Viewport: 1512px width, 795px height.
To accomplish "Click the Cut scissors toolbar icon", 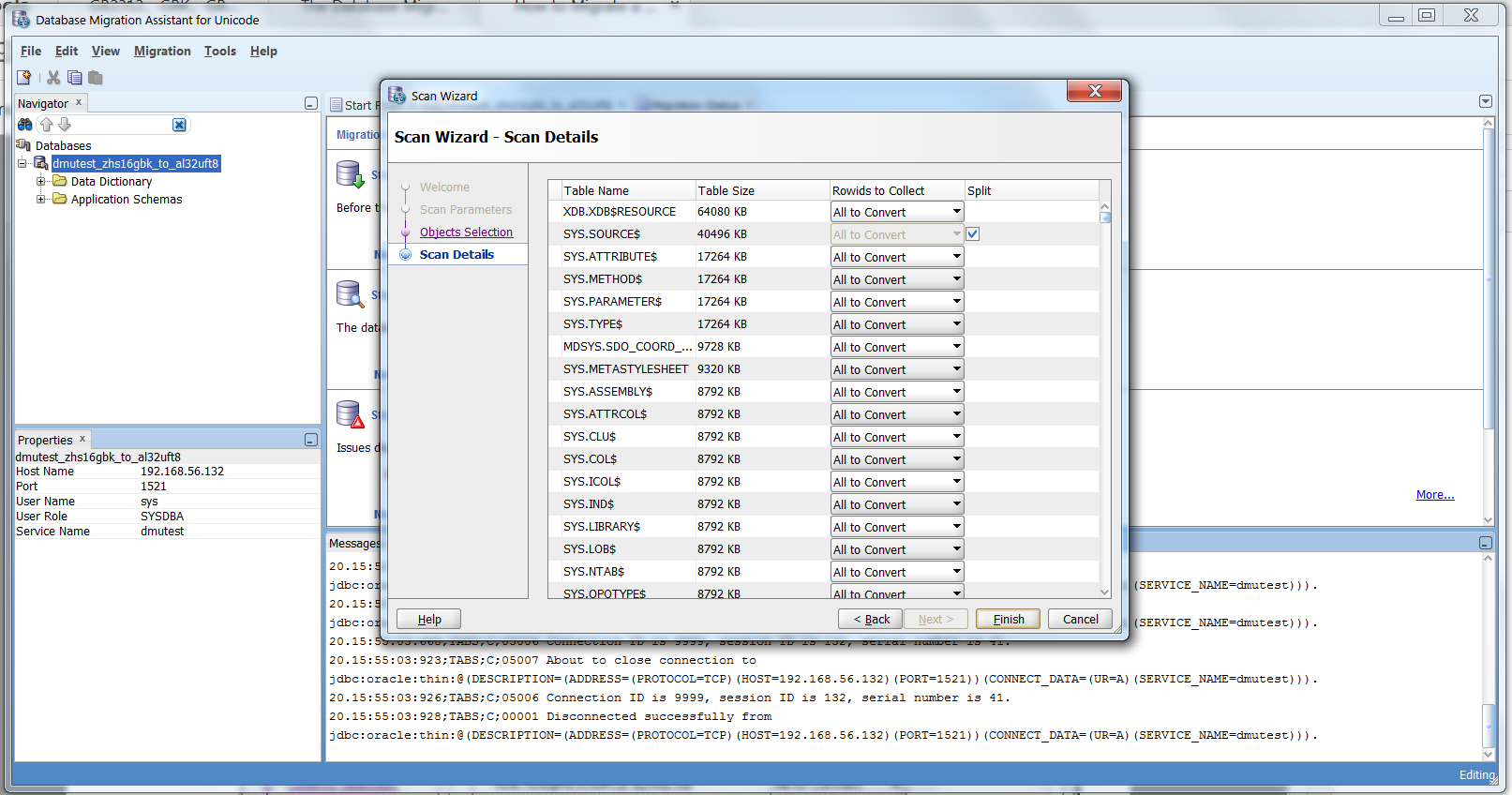I will pos(53,78).
